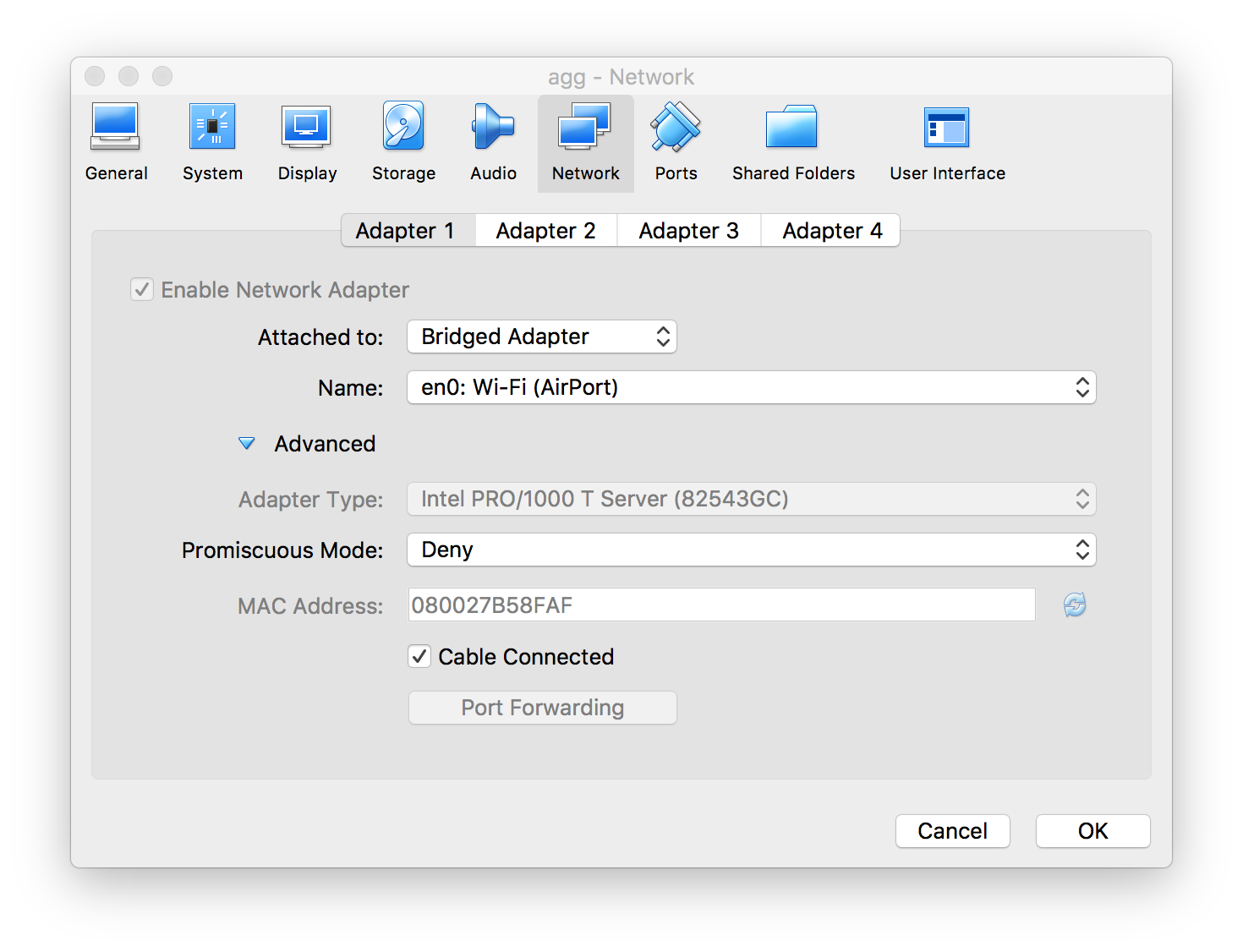Switch to the Adapter 3 tab
The height and width of the screenshot is (952, 1243).
tap(689, 230)
